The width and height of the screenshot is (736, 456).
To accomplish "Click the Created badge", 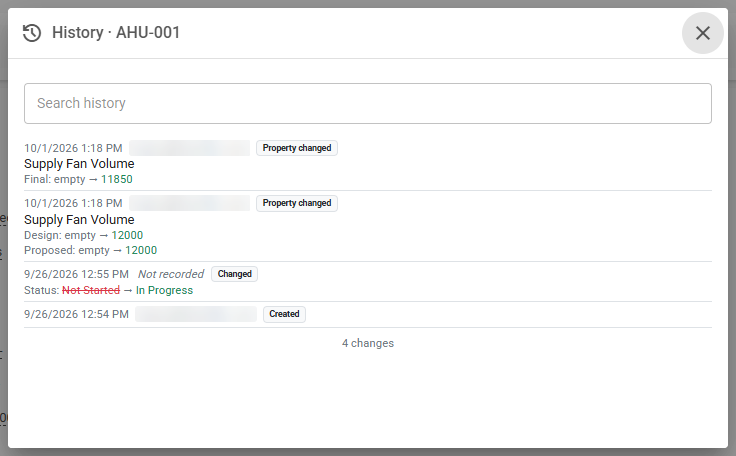I will [x=284, y=314].
